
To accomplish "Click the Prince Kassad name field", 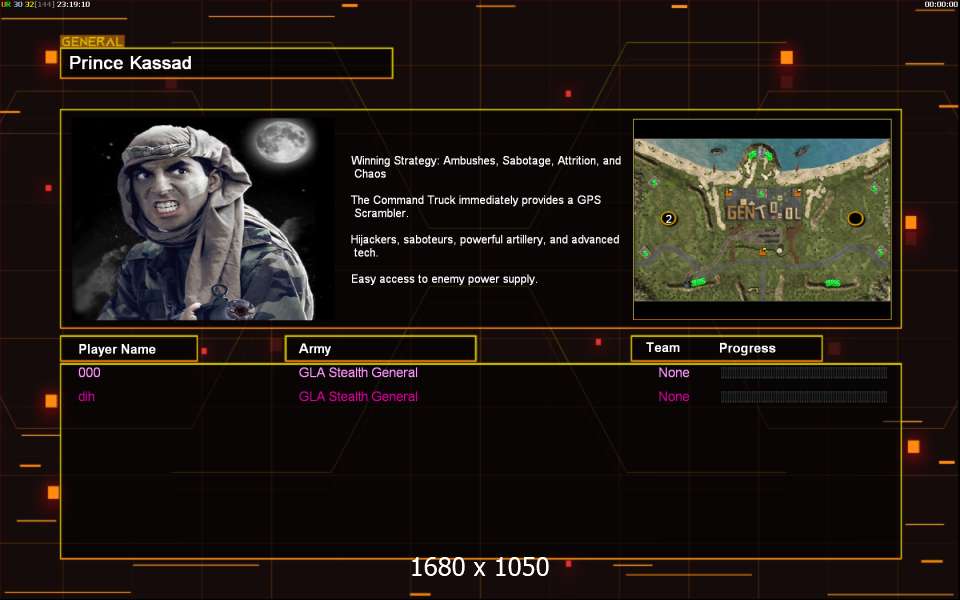I will pos(227,63).
